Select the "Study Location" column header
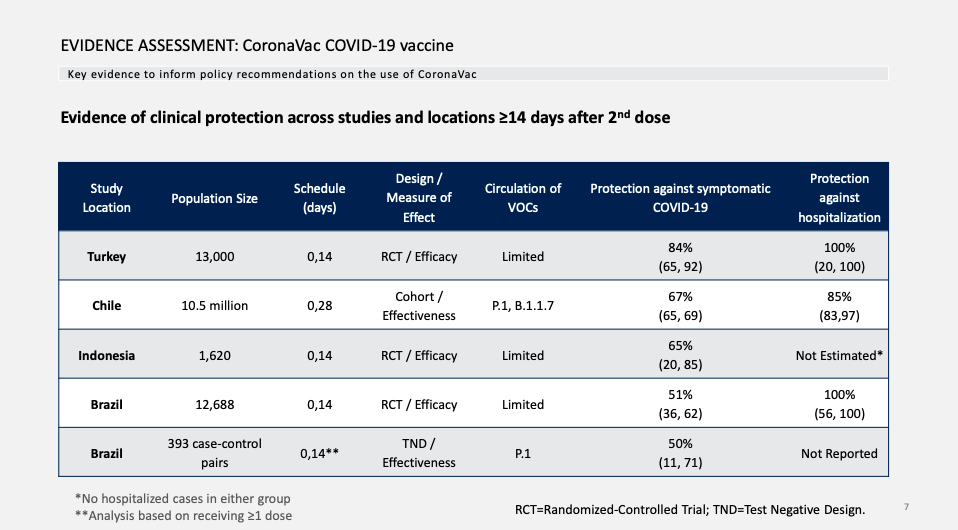The image size is (958, 530). click(x=107, y=198)
